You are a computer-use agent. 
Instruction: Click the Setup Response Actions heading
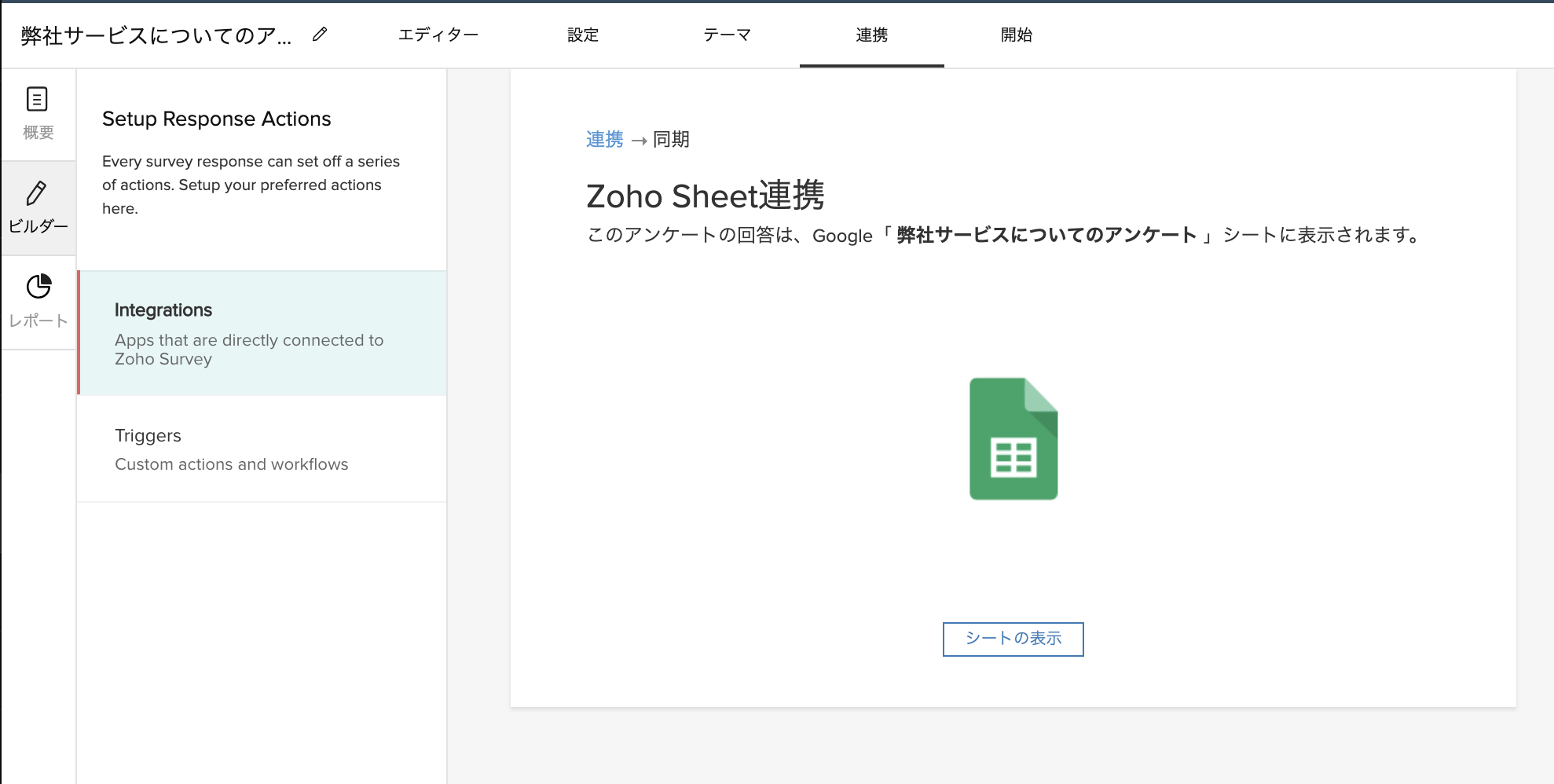click(216, 119)
